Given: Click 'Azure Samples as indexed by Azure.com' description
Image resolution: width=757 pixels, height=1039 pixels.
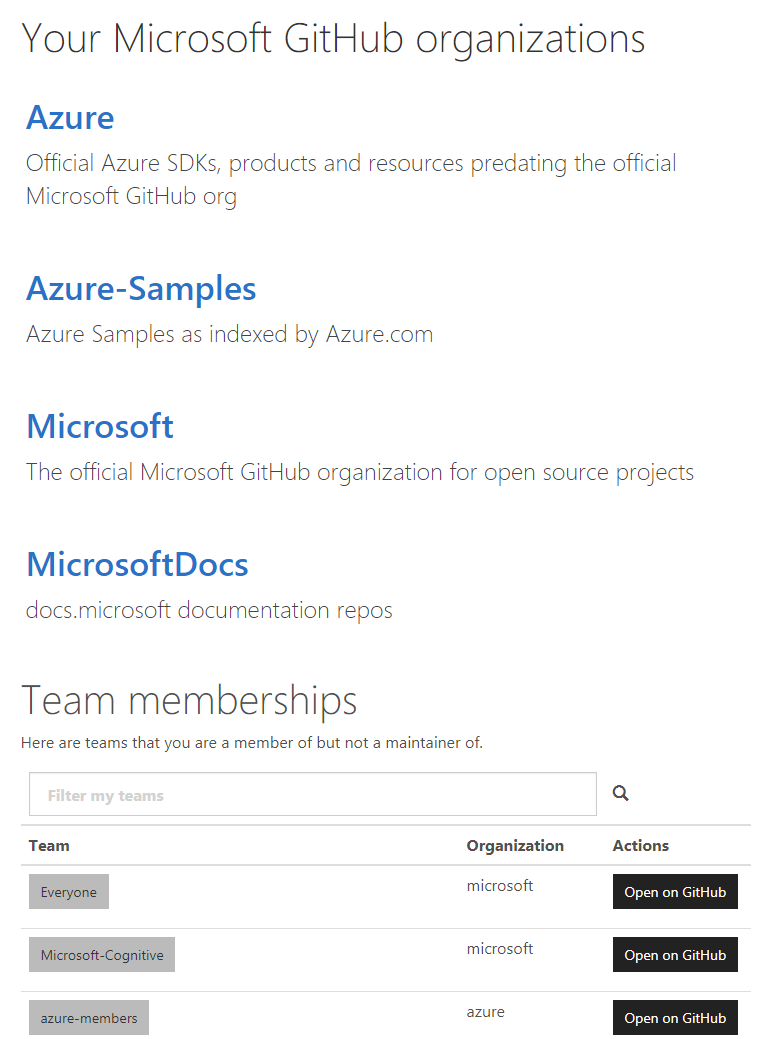Looking at the screenshot, I should pyautogui.click(x=229, y=334).
